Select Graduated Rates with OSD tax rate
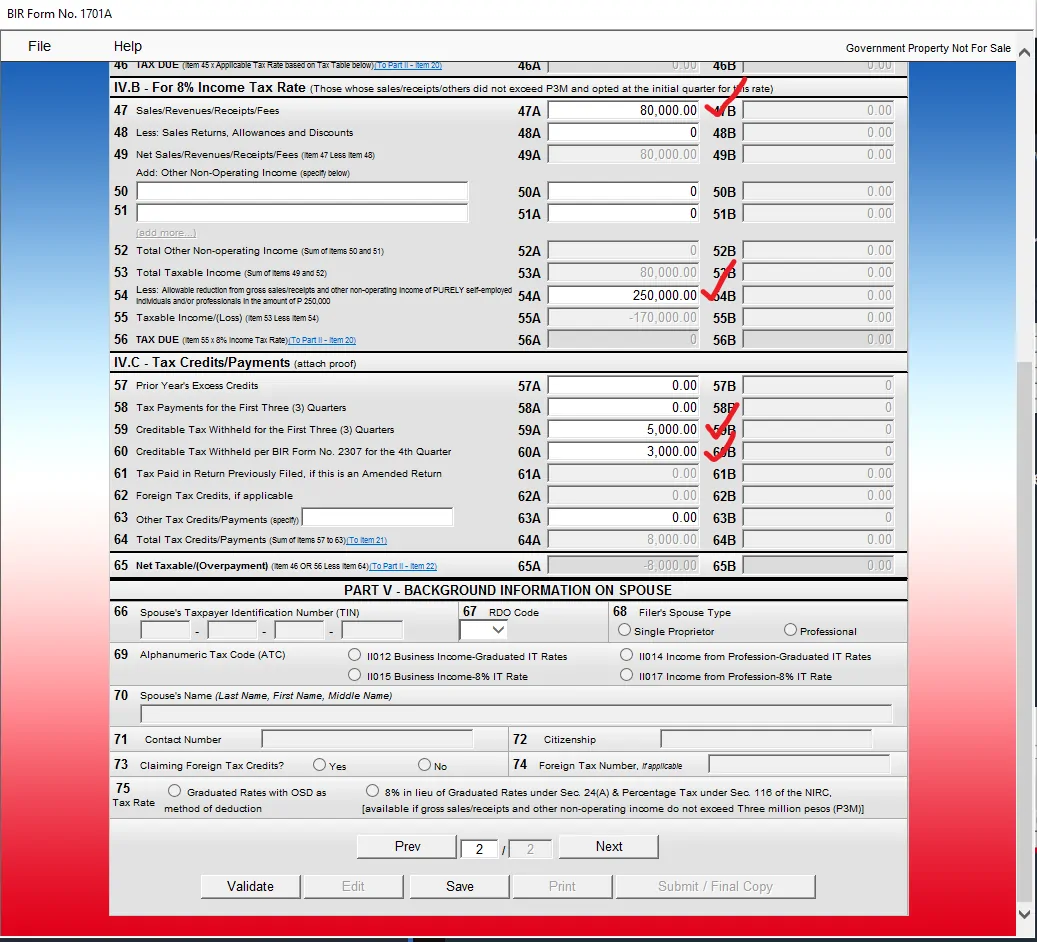This screenshot has width=1037, height=942. click(x=174, y=791)
